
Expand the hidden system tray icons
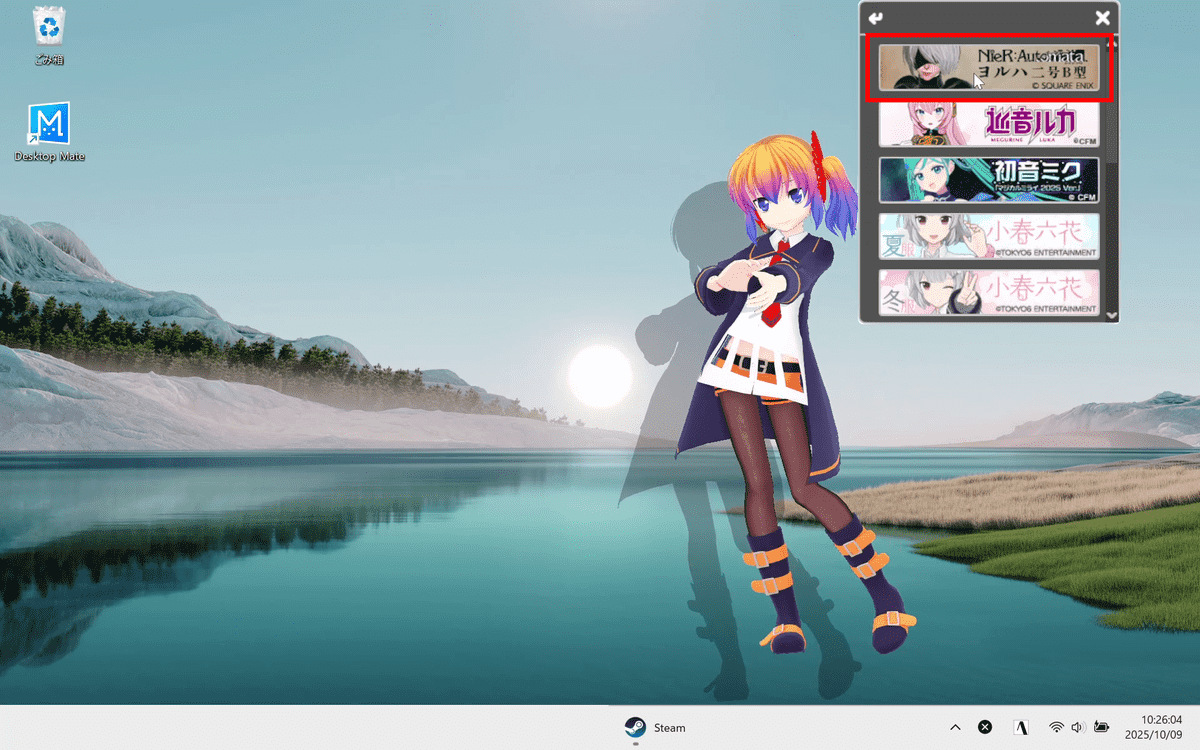tap(955, 727)
